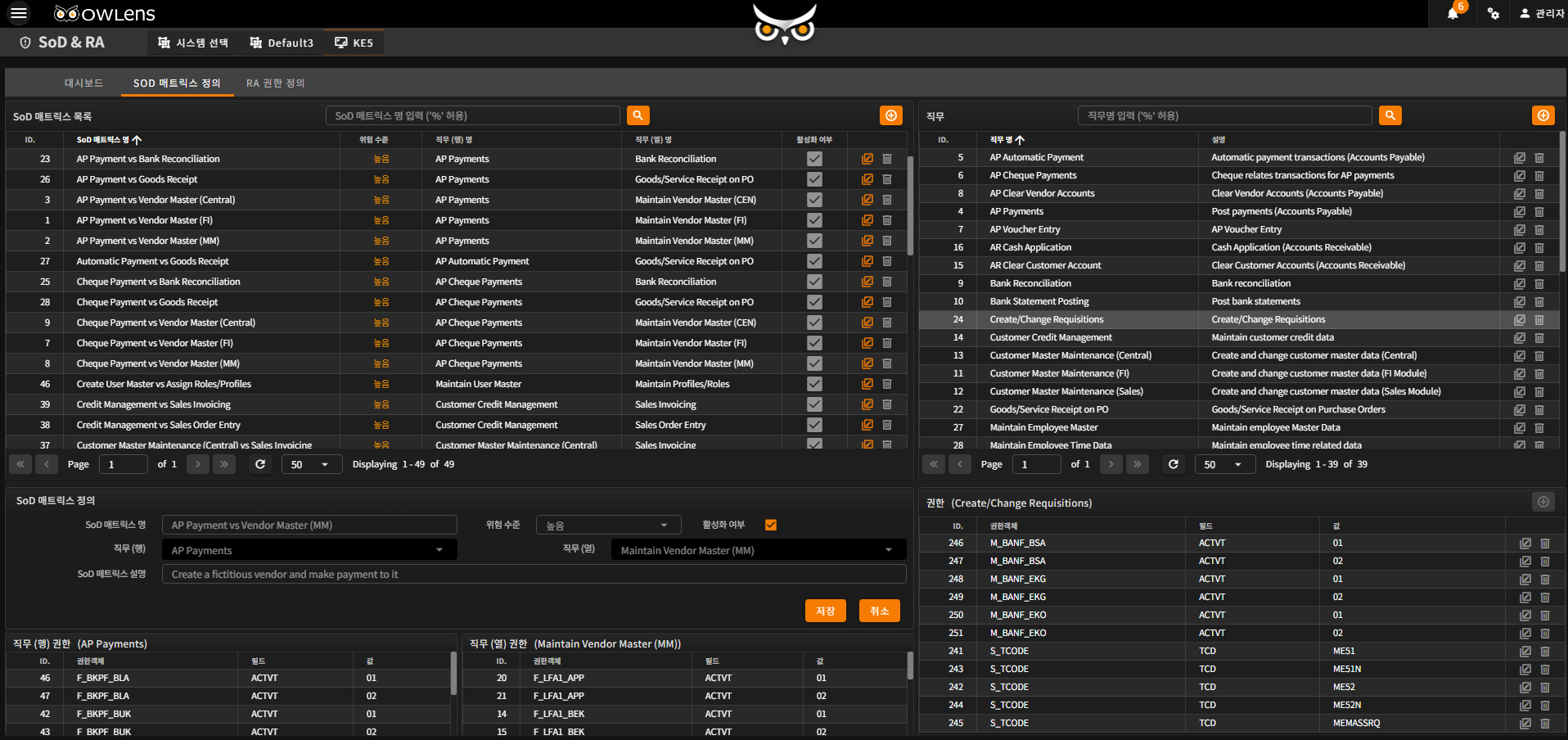Switch to RA authorization definition tab
The image size is (1568, 740).
tap(276, 83)
